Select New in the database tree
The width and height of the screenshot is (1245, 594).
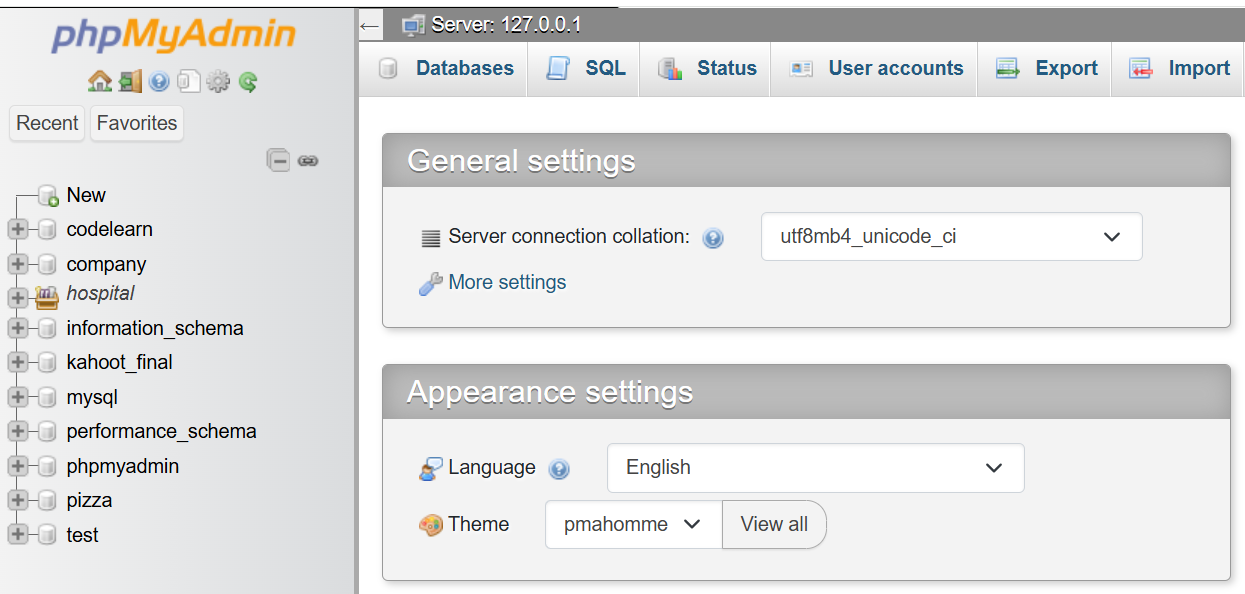coord(86,196)
